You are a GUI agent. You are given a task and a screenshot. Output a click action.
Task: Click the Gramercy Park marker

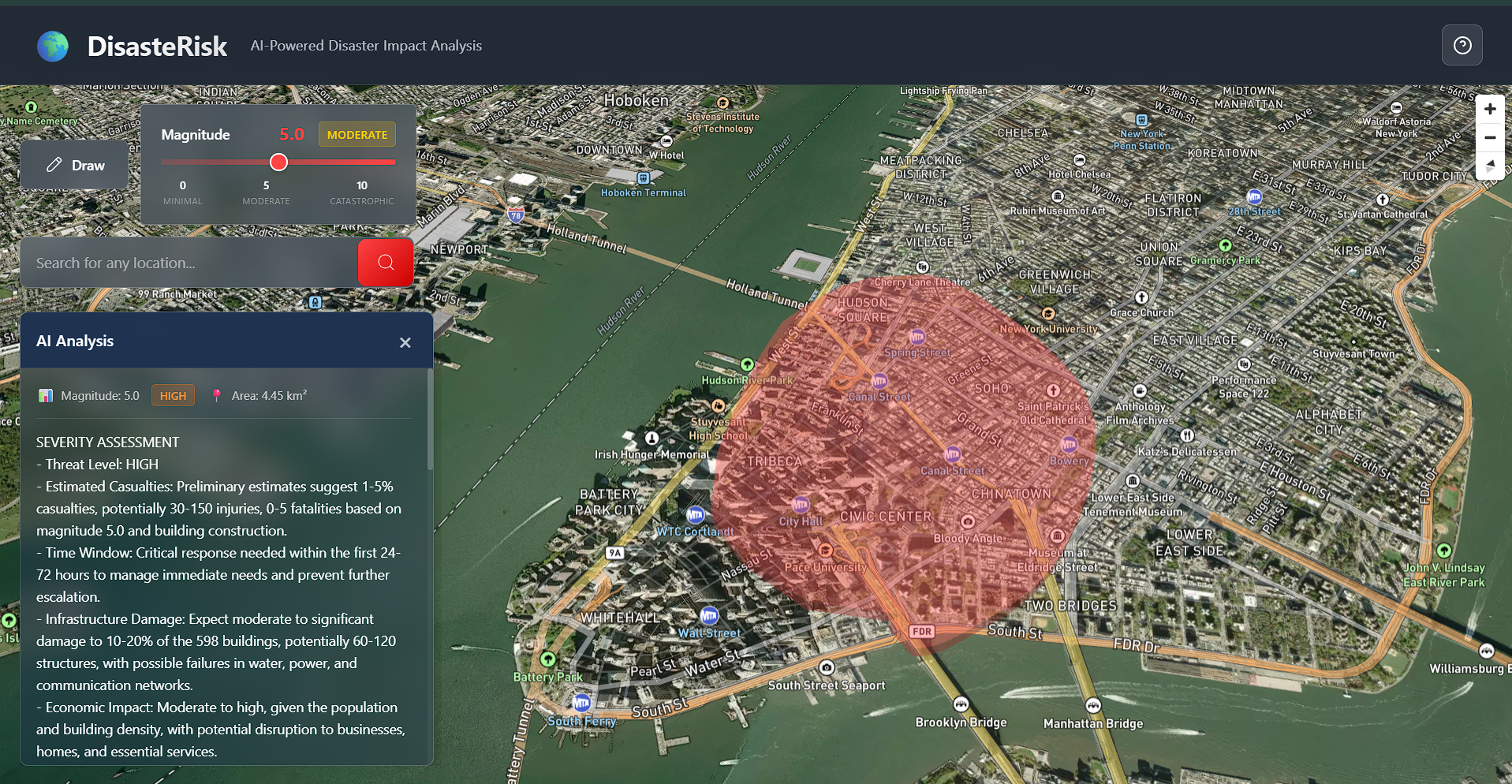pos(1225,245)
